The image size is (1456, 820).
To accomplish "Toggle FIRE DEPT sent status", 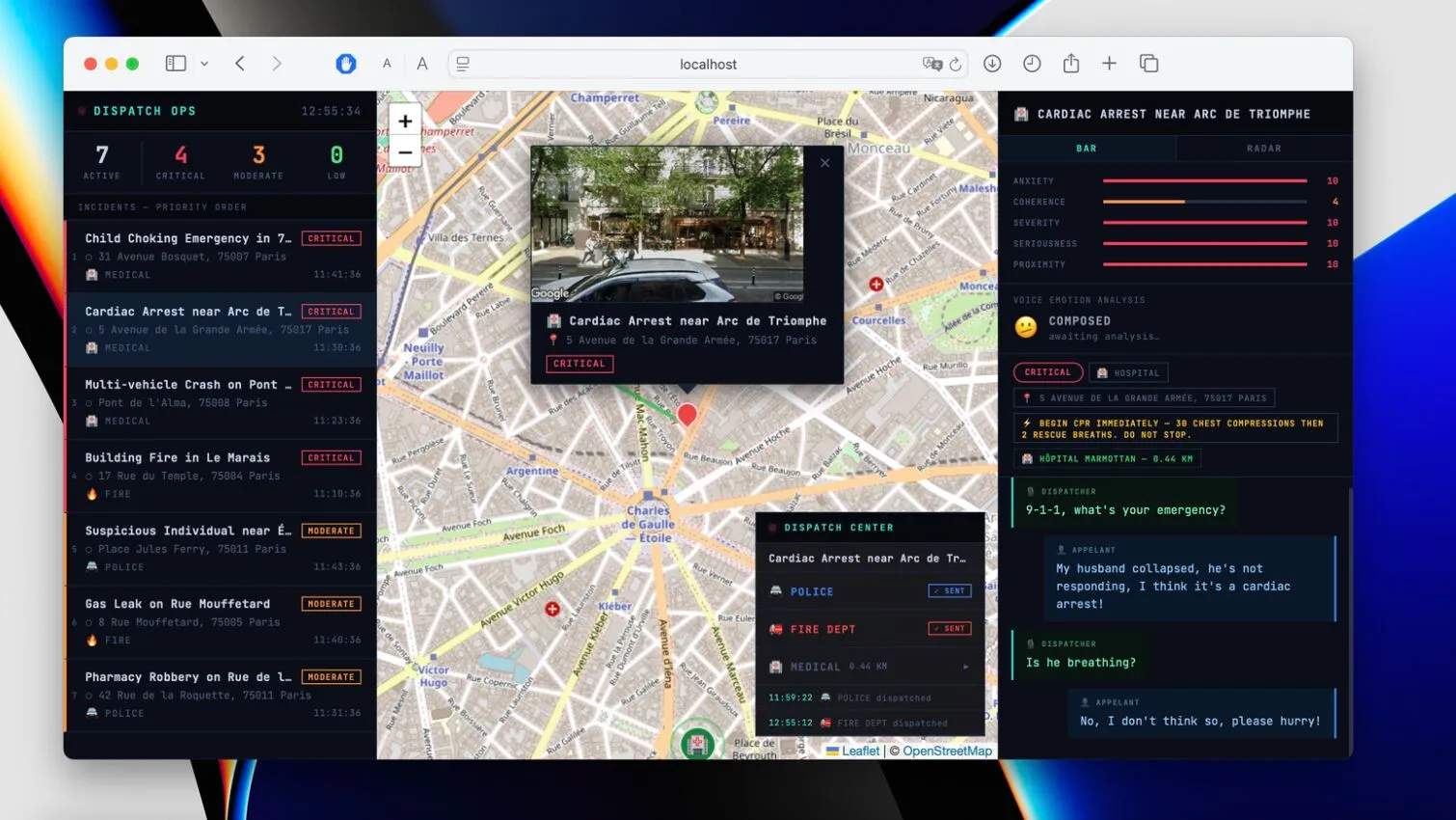I will [x=950, y=628].
